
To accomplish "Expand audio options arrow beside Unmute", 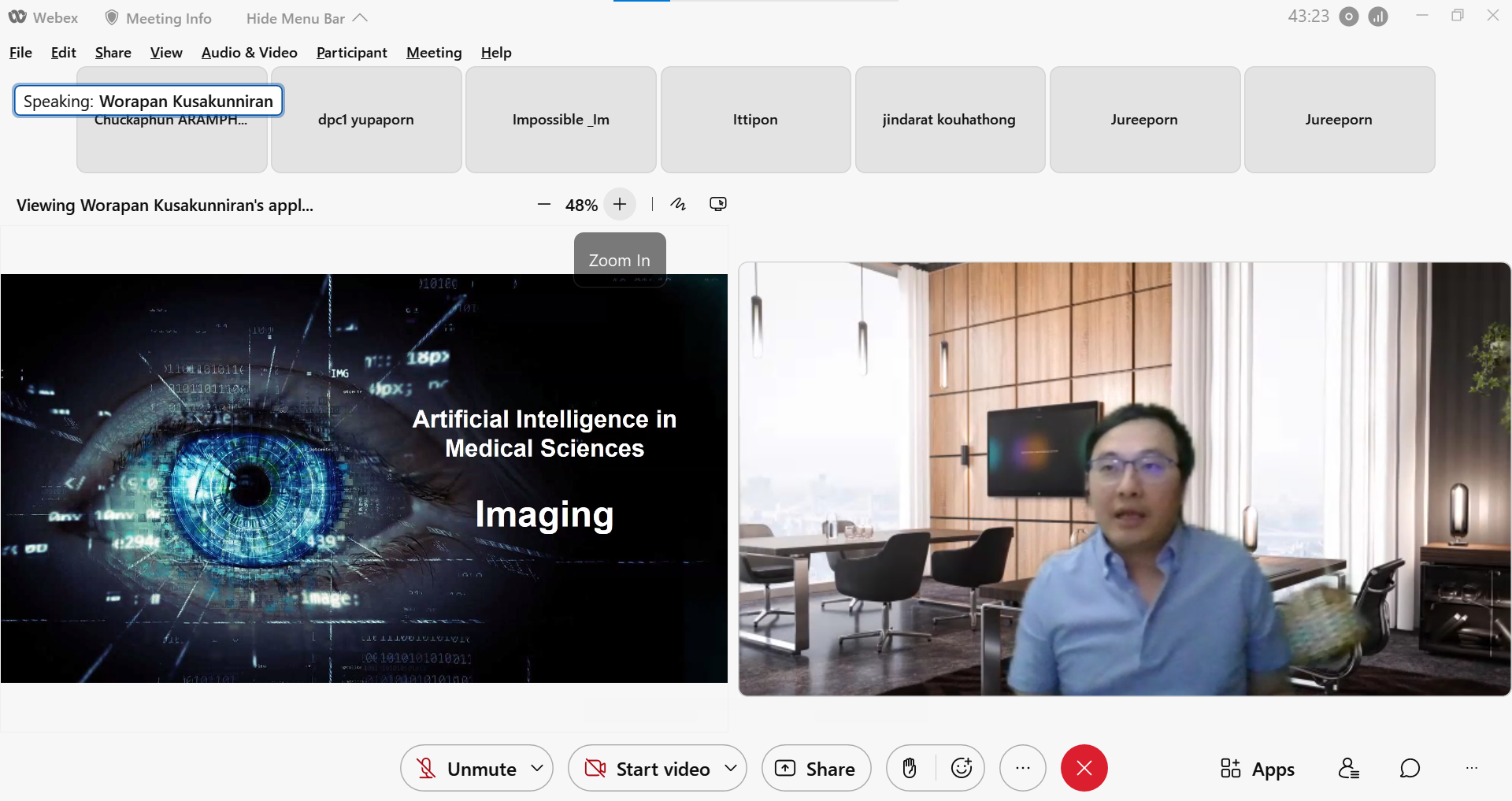I will [x=537, y=768].
